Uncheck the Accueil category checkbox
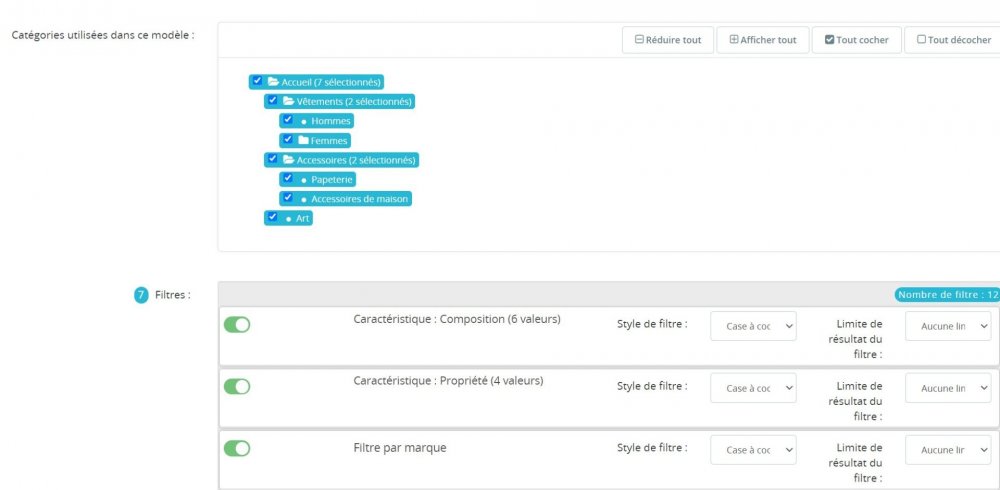The height and width of the screenshot is (490, 1000). click(x=258, y=81)
